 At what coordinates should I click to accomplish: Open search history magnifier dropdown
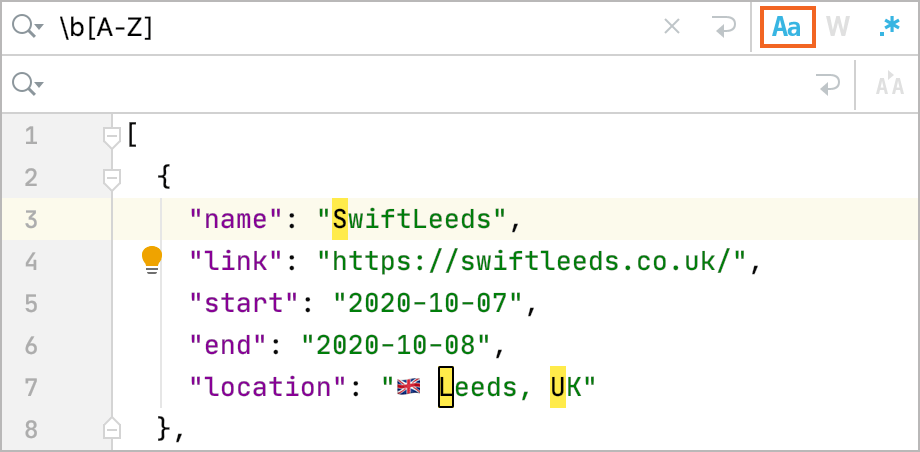[x=28, y=27]
